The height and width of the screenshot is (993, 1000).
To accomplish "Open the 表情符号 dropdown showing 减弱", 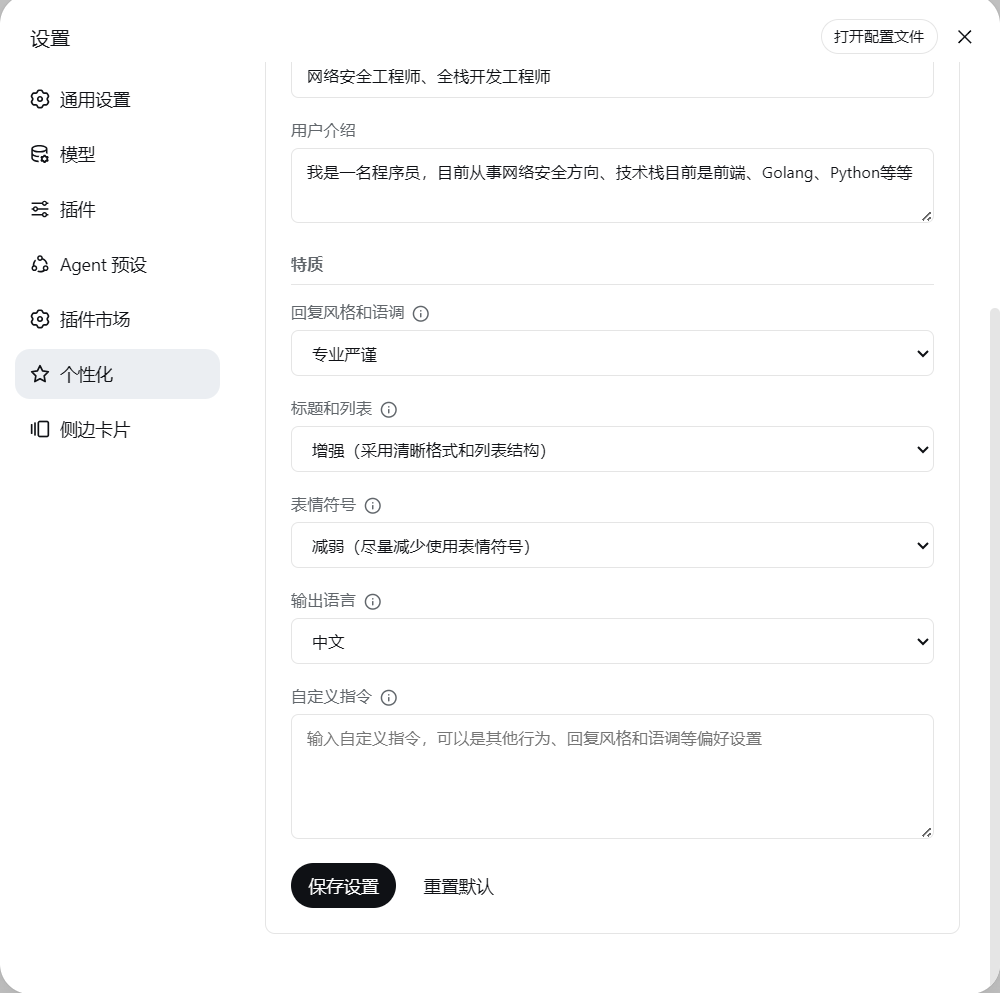I will (612, 545).
